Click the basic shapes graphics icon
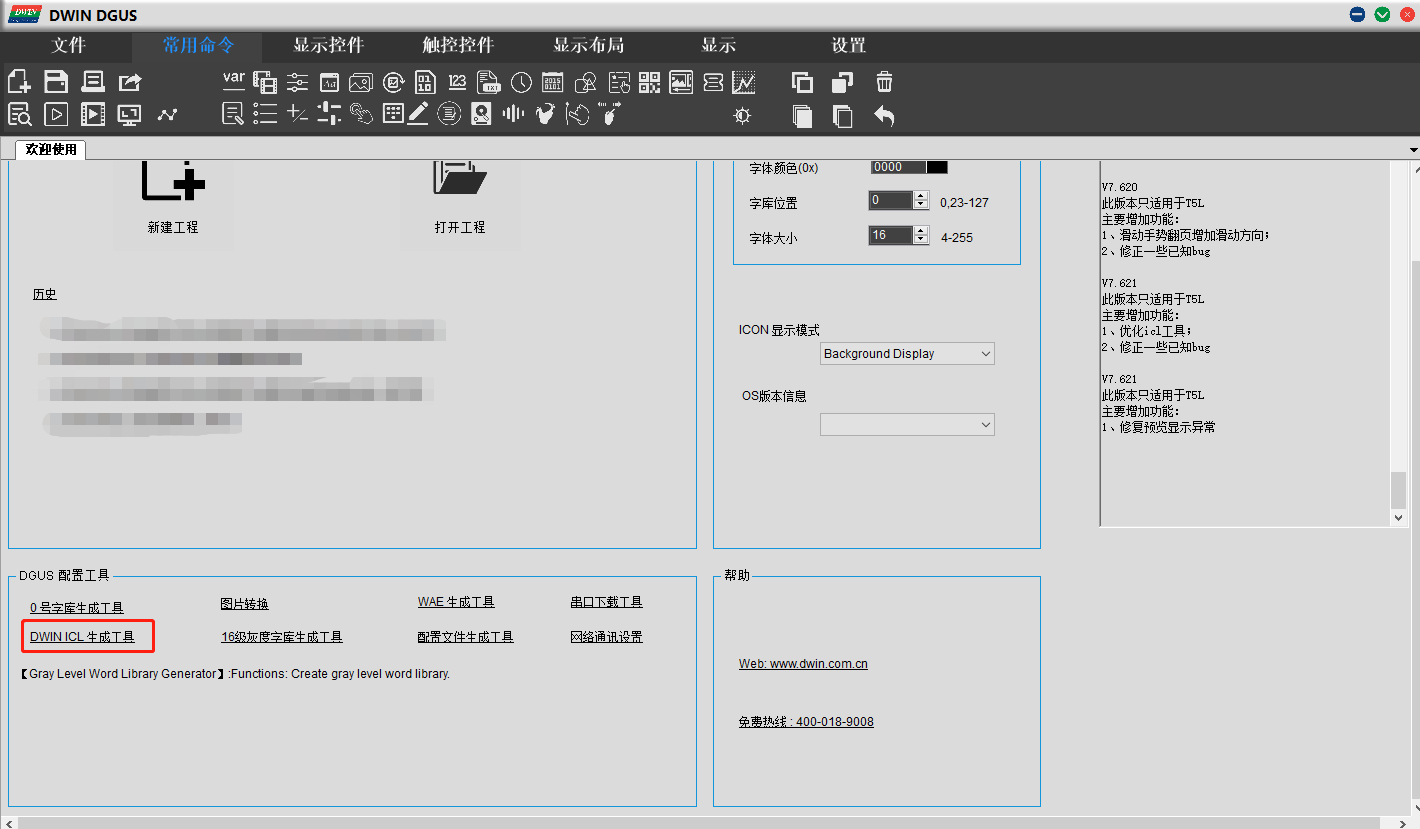 [x=585, y=82]
